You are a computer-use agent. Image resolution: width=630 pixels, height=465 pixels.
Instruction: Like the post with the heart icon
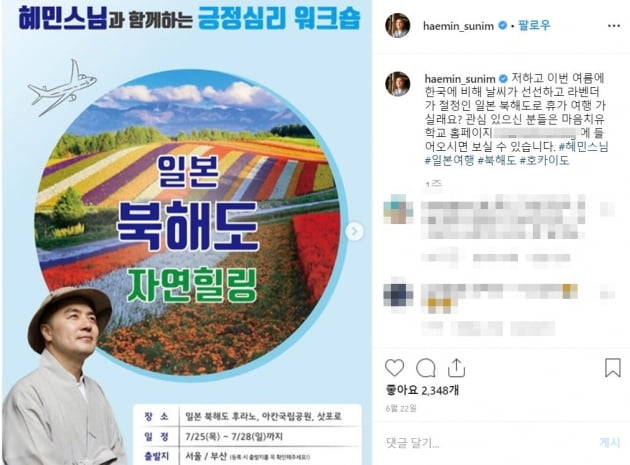395,368
